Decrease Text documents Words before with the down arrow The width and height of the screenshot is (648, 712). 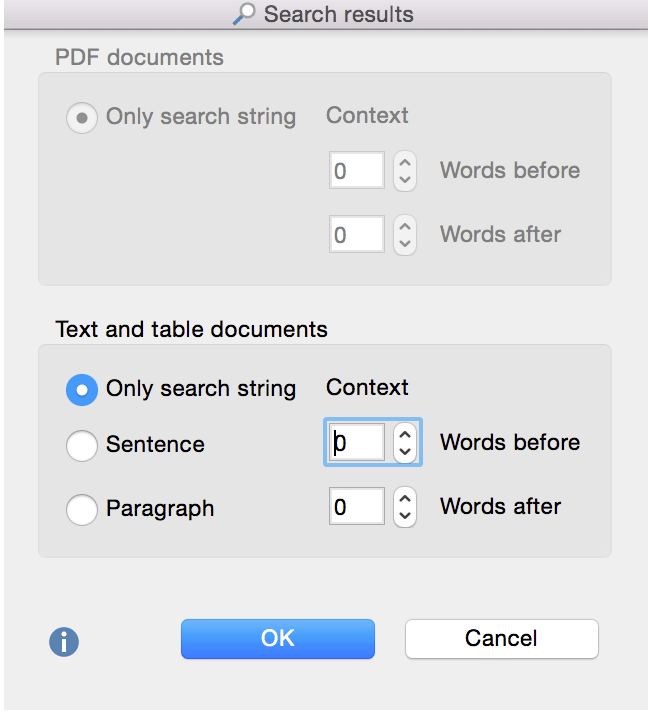(x=405, y=452)
